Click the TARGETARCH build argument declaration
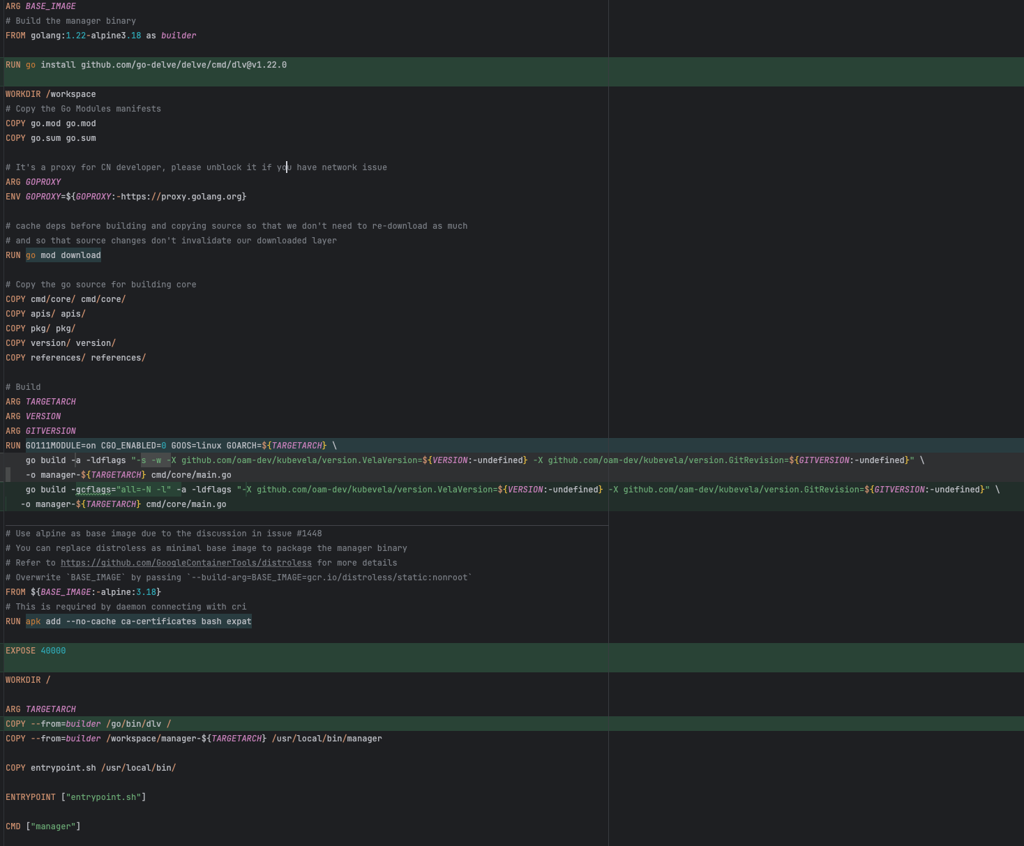Viewport: 1024px width, 846px height. 40,401
